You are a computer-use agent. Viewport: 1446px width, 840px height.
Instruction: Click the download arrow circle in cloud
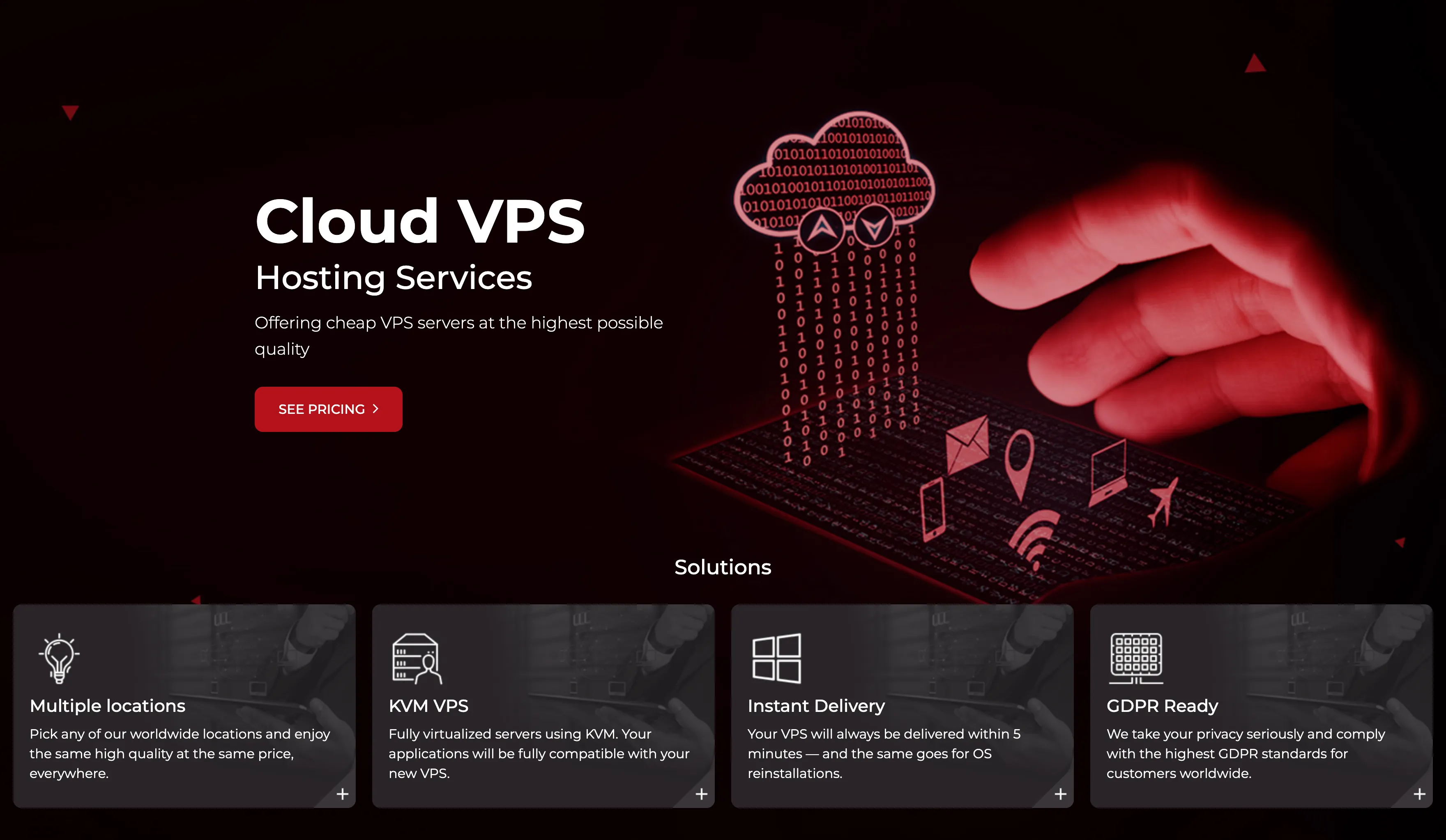pos(873,227)
